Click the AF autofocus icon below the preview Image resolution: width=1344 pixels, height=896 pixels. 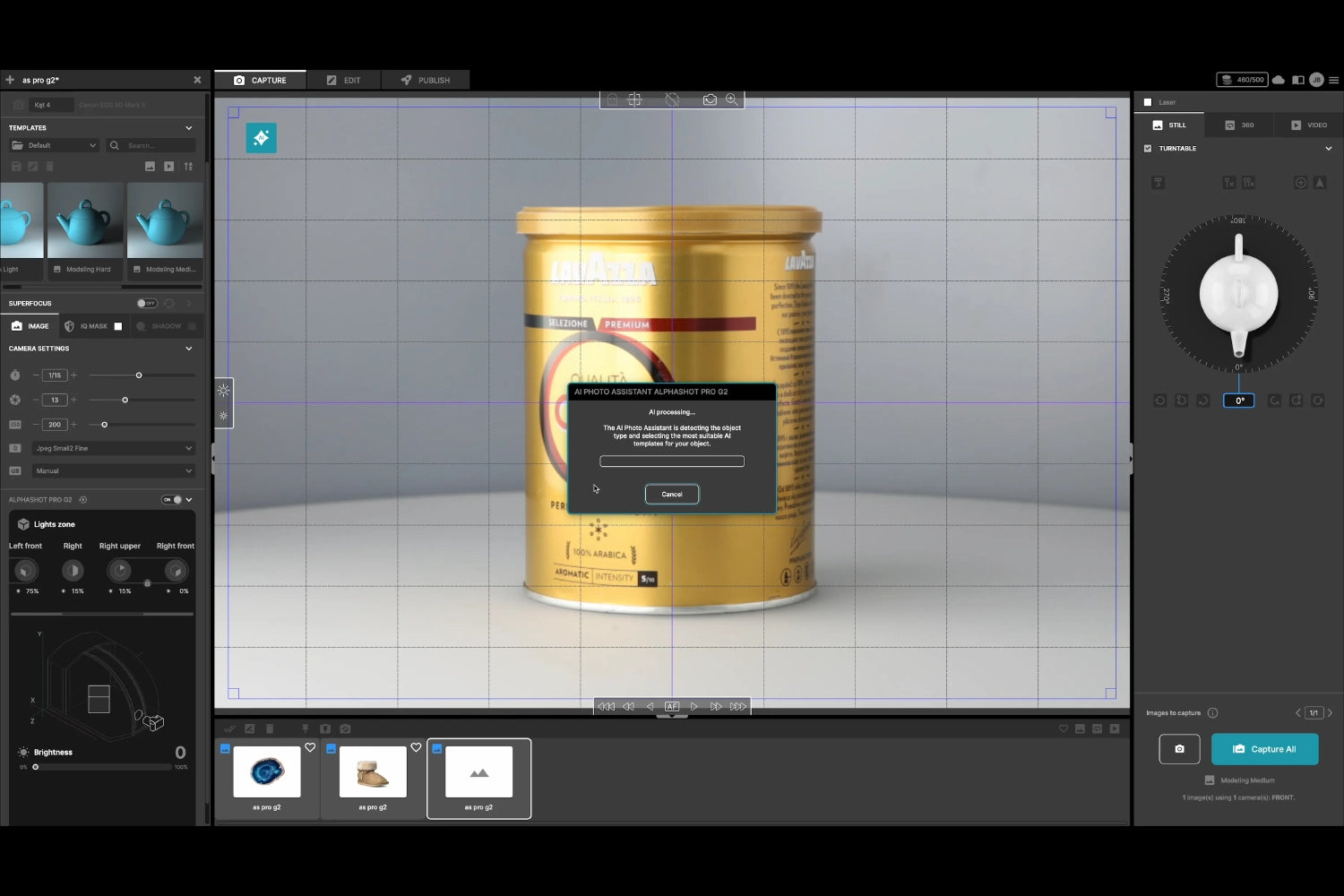[672, 707]
